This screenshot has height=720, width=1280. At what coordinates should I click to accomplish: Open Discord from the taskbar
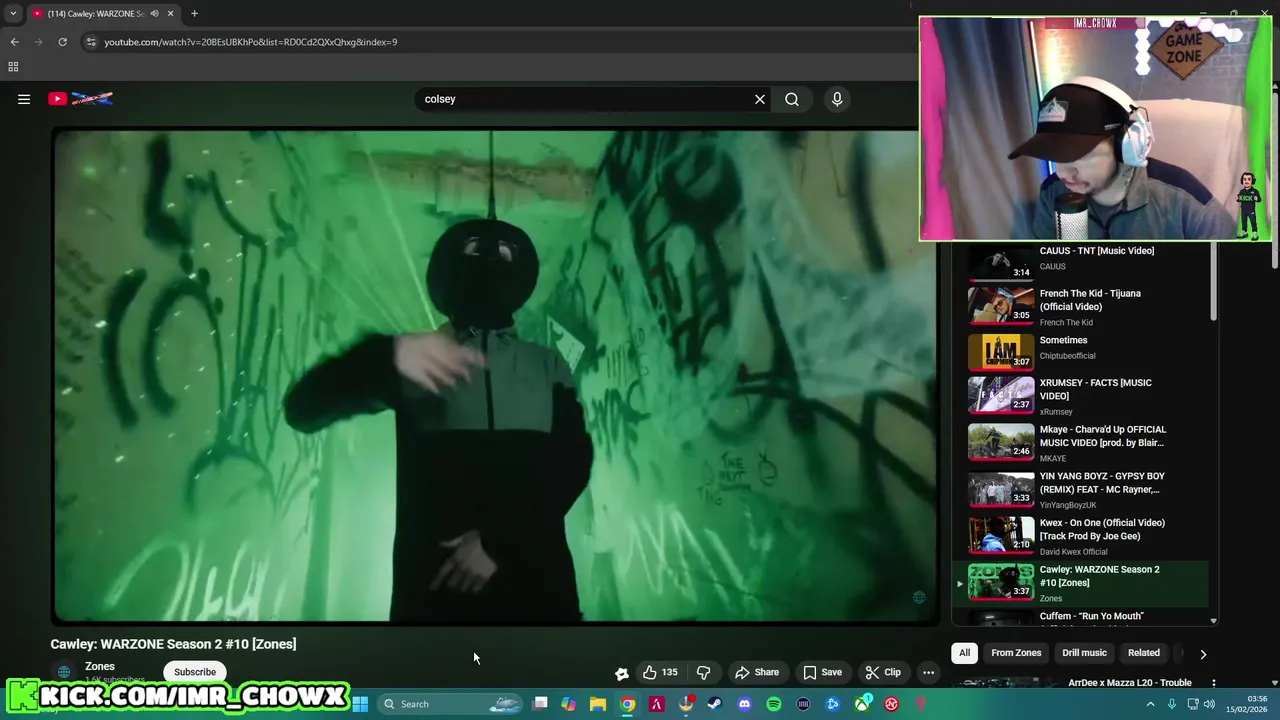(x=744, y=704)
